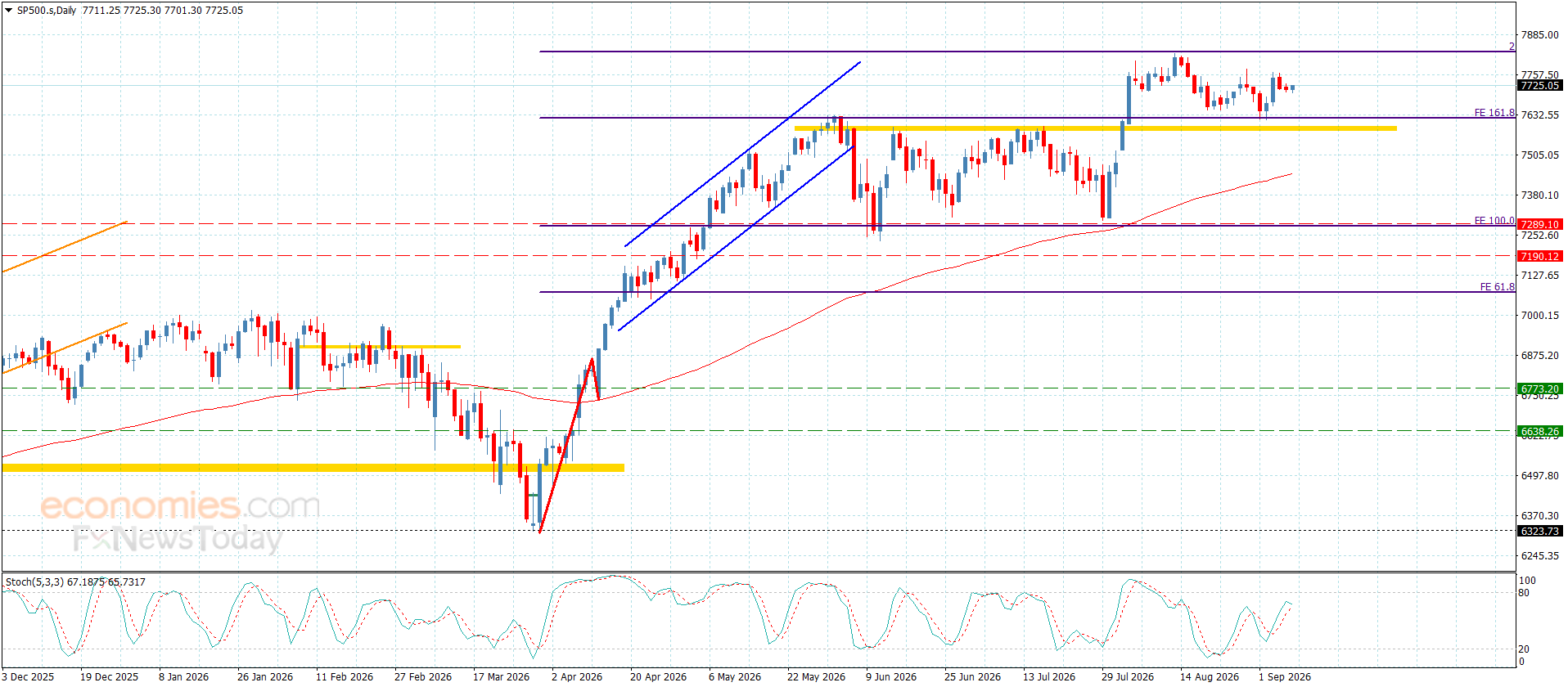Select the Stoch(5,3,3) indicator label
Image resolution: width=1568 pixels, height=687 pixels.
click(x=34, y=582)
